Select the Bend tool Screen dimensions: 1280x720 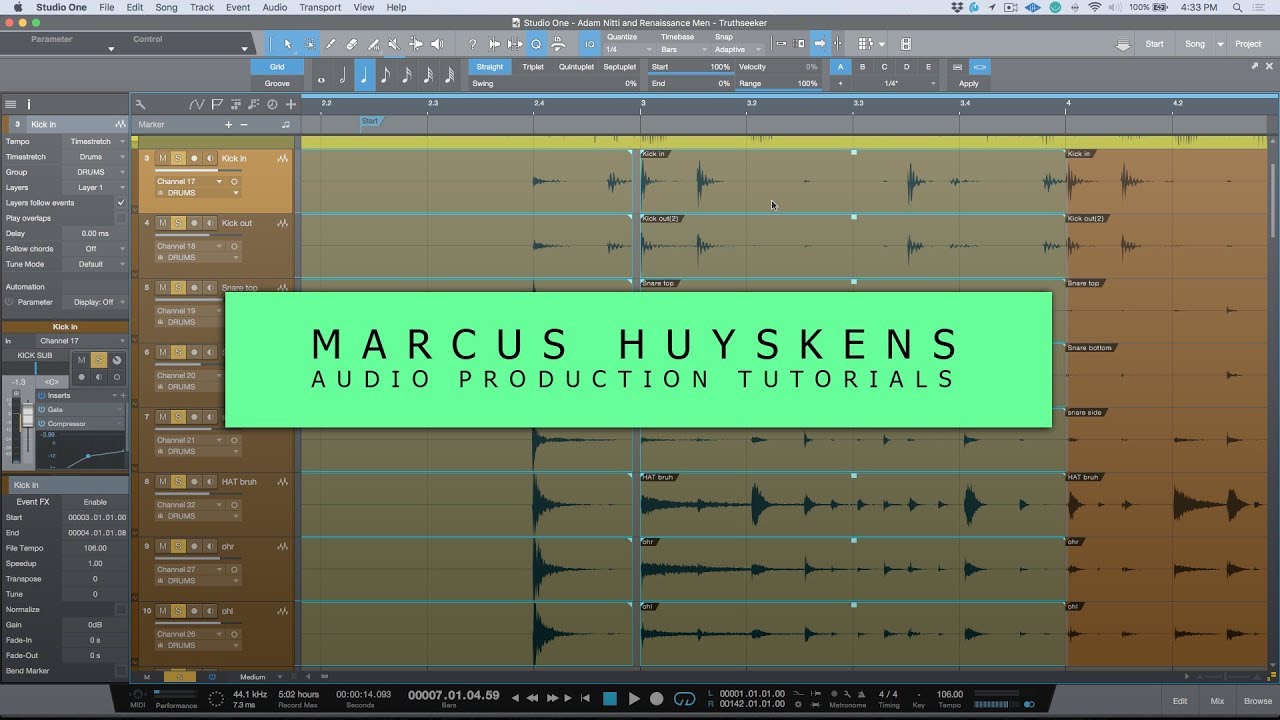pyautogui.click(x=415, y=44)
